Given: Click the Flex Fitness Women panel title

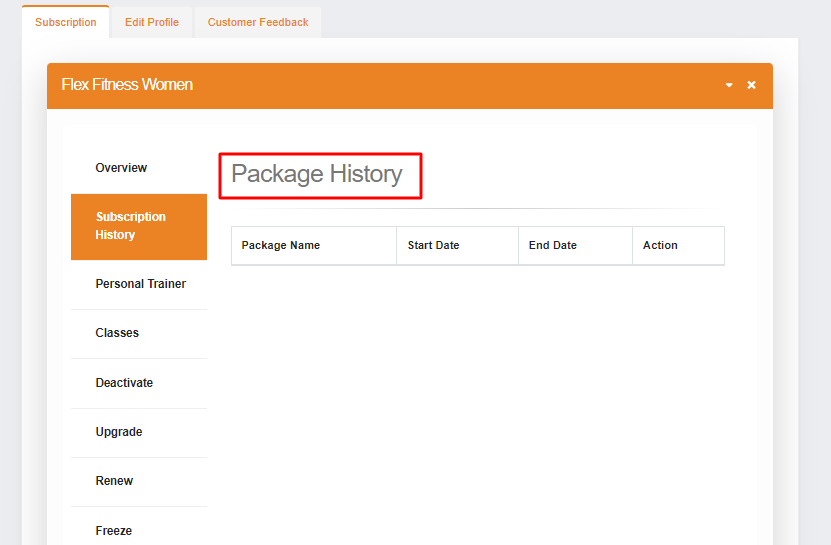Looking at the screenshot, I should click(127, 85).
